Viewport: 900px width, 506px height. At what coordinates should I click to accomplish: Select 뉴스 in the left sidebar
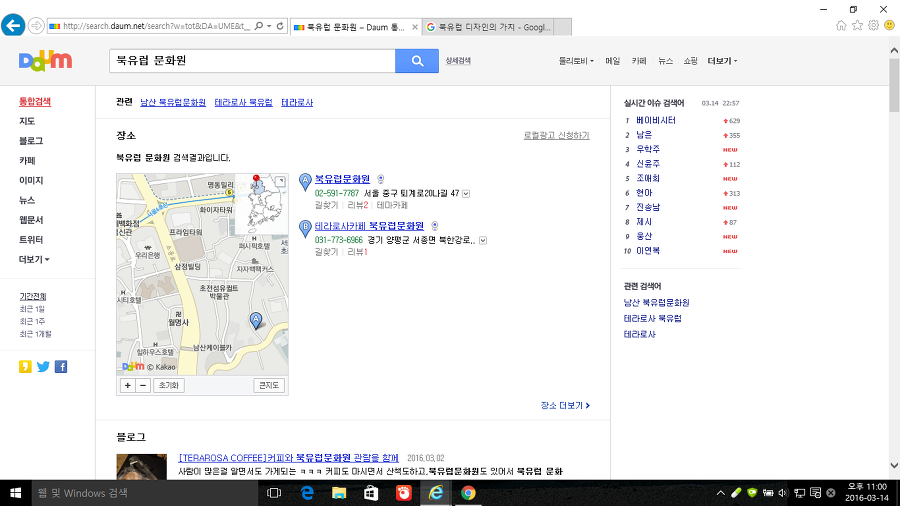click(x=27, y=200)
